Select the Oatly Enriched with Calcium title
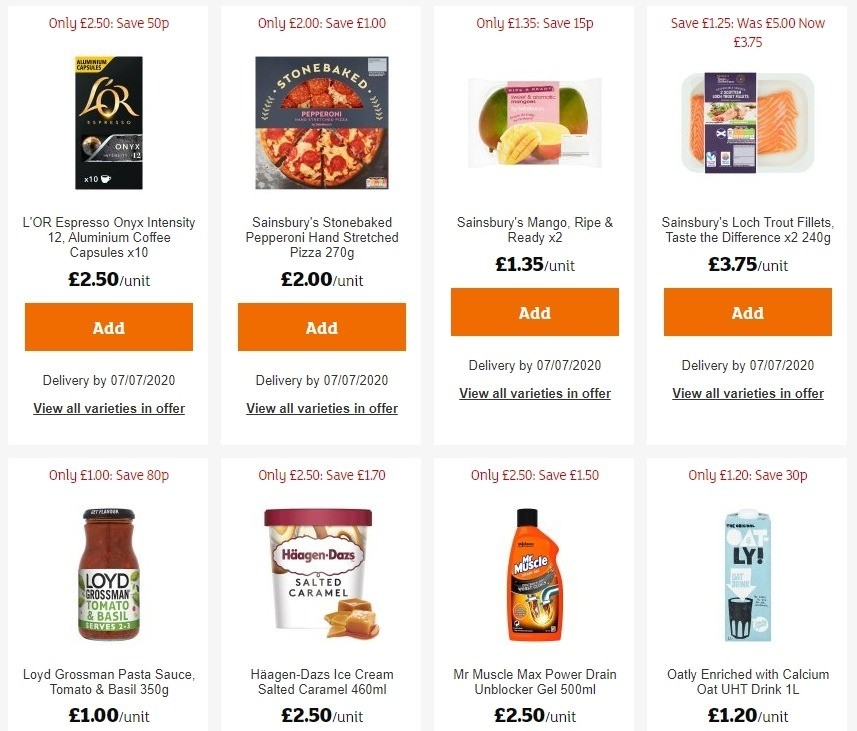Screen dimensions: 857x731 [x=747, y=682]
